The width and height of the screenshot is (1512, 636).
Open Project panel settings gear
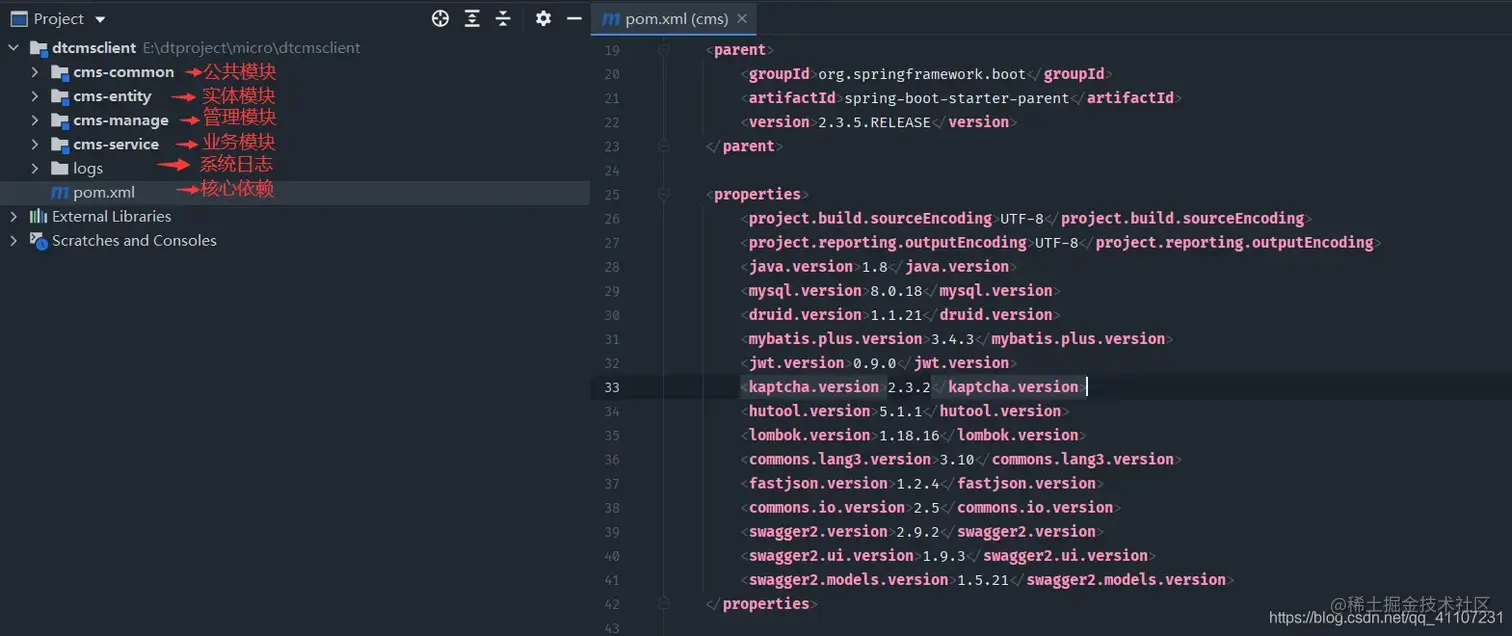pos(543,18)
